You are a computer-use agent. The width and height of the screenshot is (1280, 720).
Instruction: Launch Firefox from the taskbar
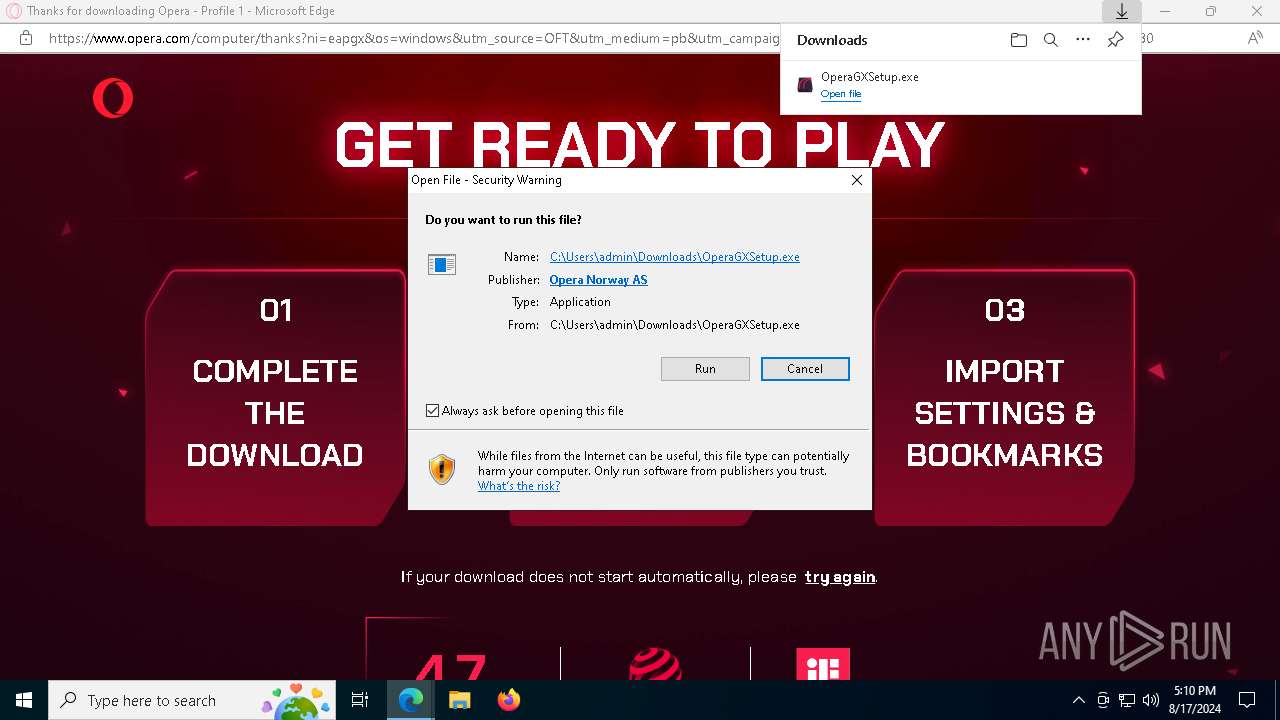508,700
